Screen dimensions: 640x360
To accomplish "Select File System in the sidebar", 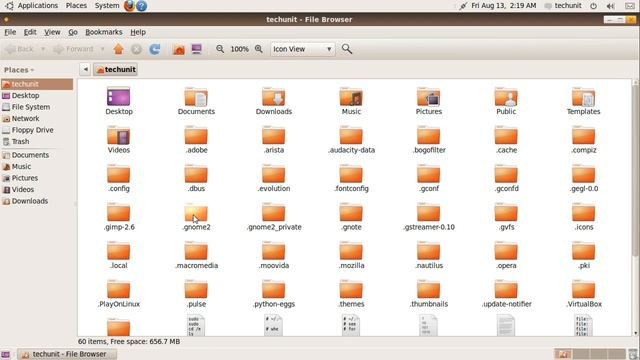I will coord(37,107).
